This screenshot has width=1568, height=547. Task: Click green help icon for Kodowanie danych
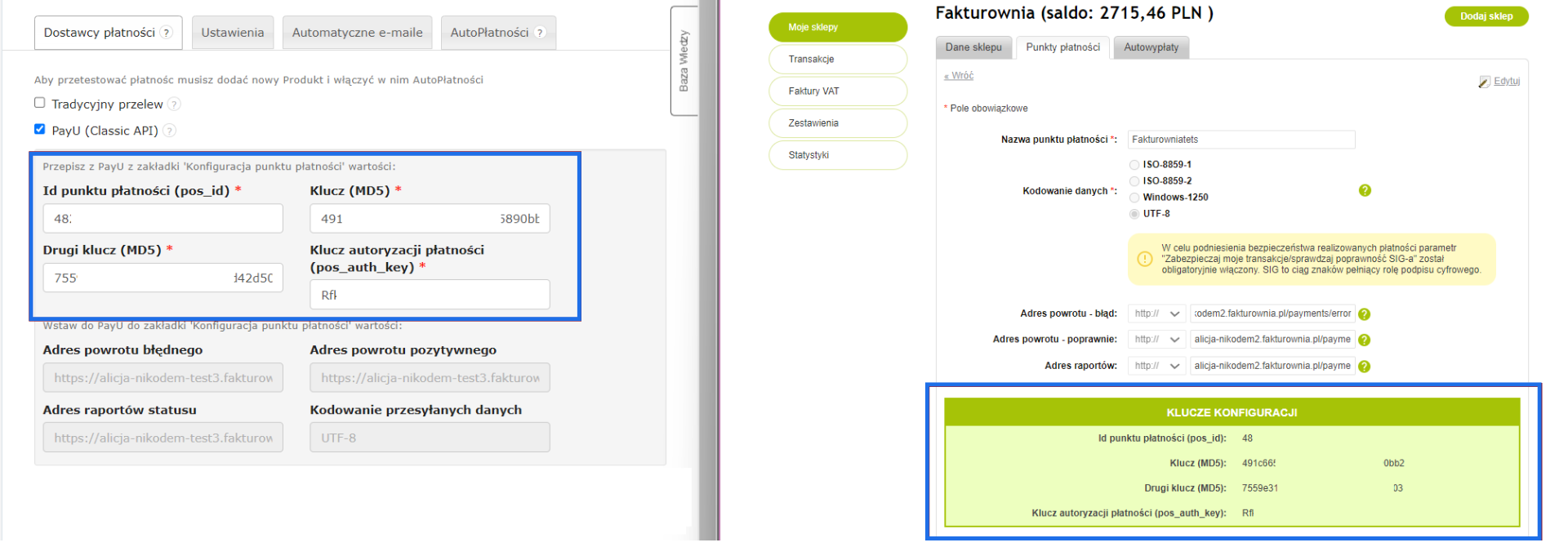(x=1365, y=190)
